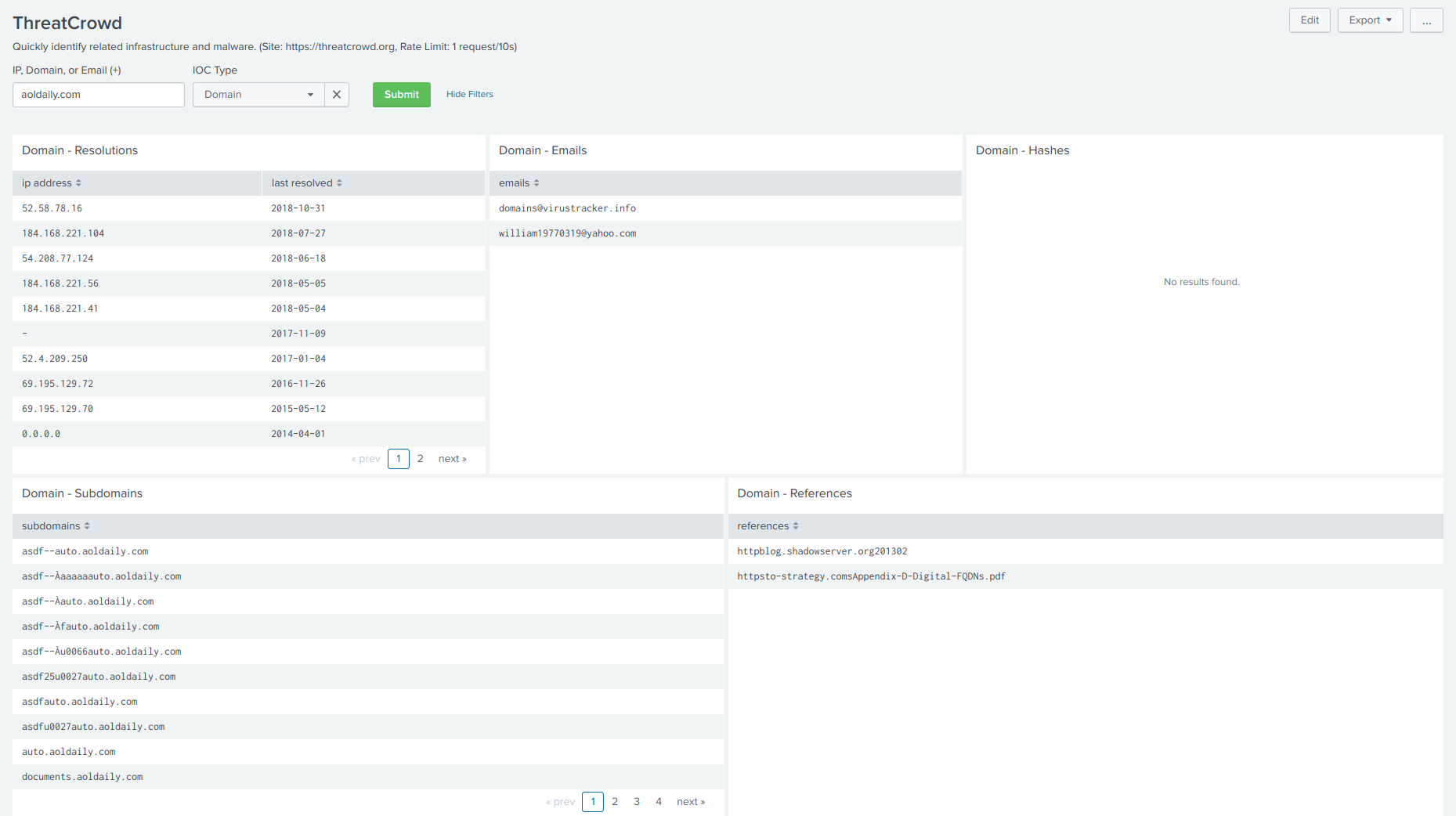Image resolution: width=1456 pixels, height=816 pixels.
Task: Click subdomain documents.aoldaily.com
Action: point(82,777)
